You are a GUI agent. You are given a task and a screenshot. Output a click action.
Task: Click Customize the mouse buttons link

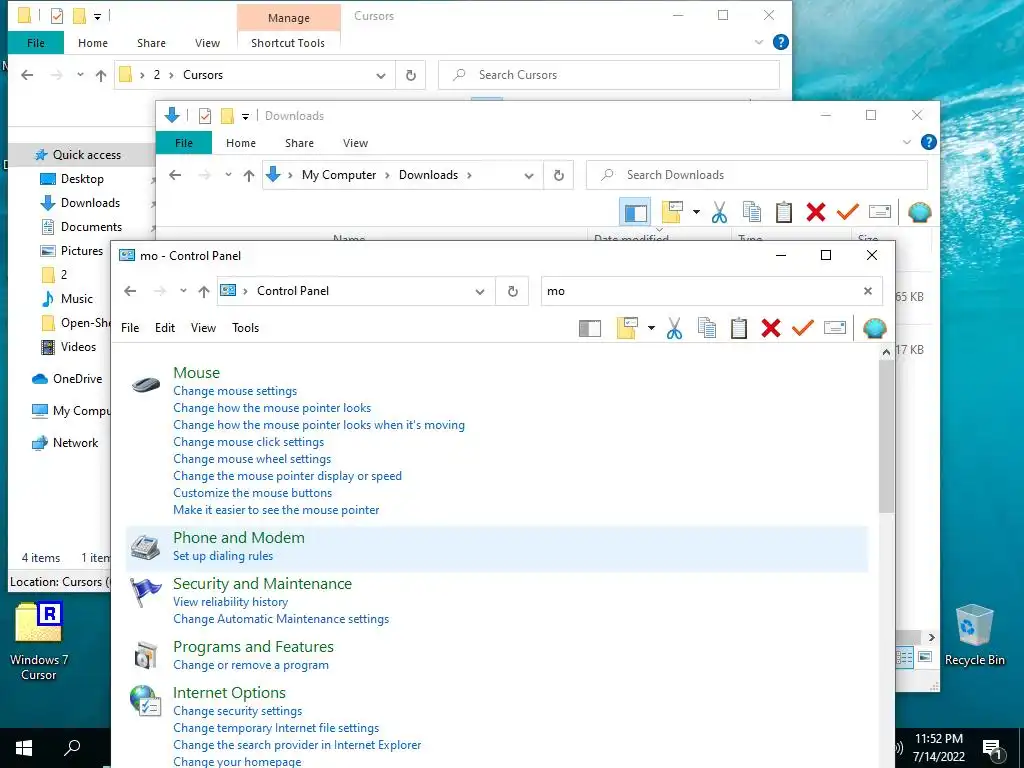click(x=252, y=493)
